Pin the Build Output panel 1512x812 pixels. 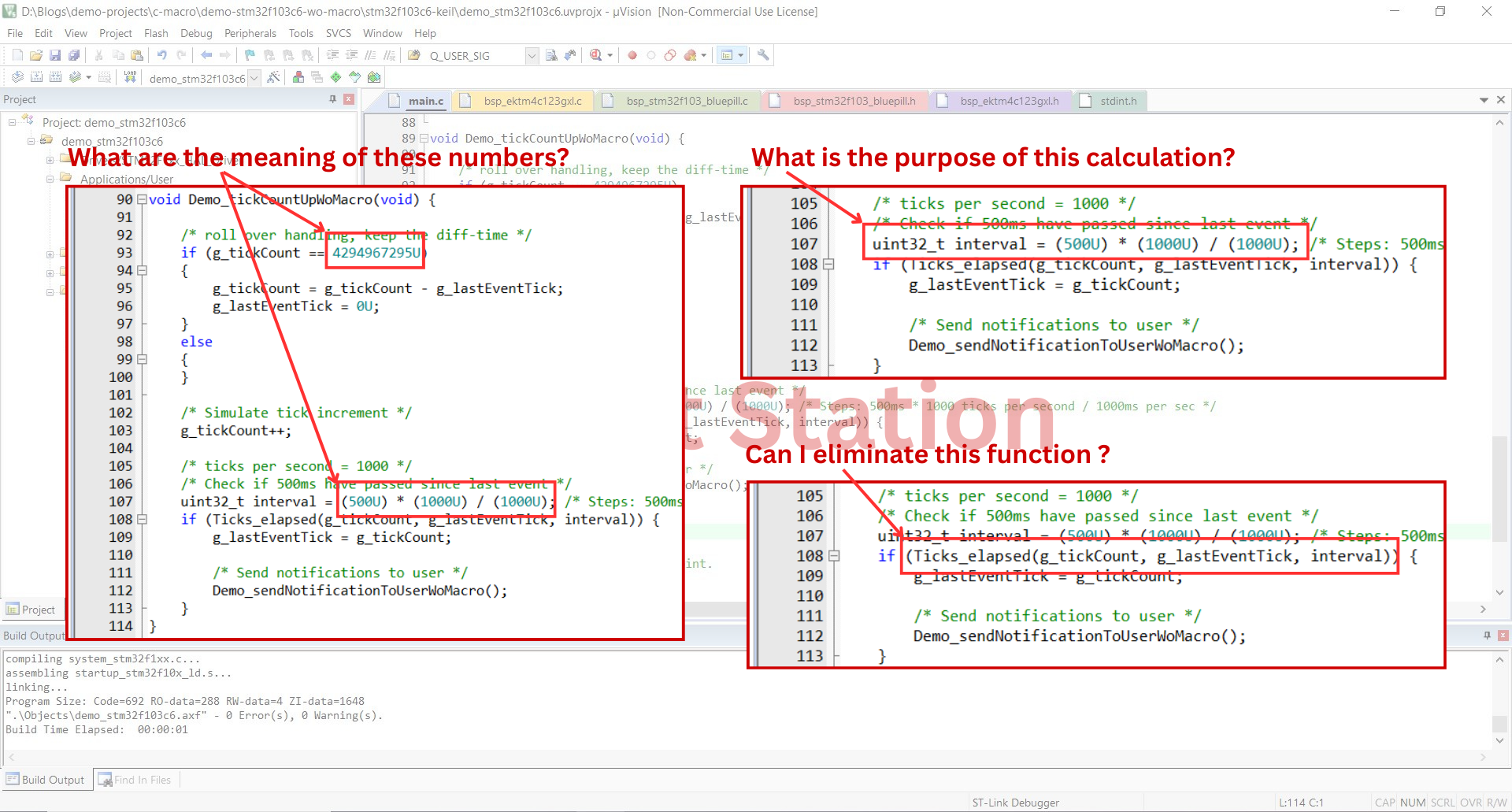coord(1487,635)
